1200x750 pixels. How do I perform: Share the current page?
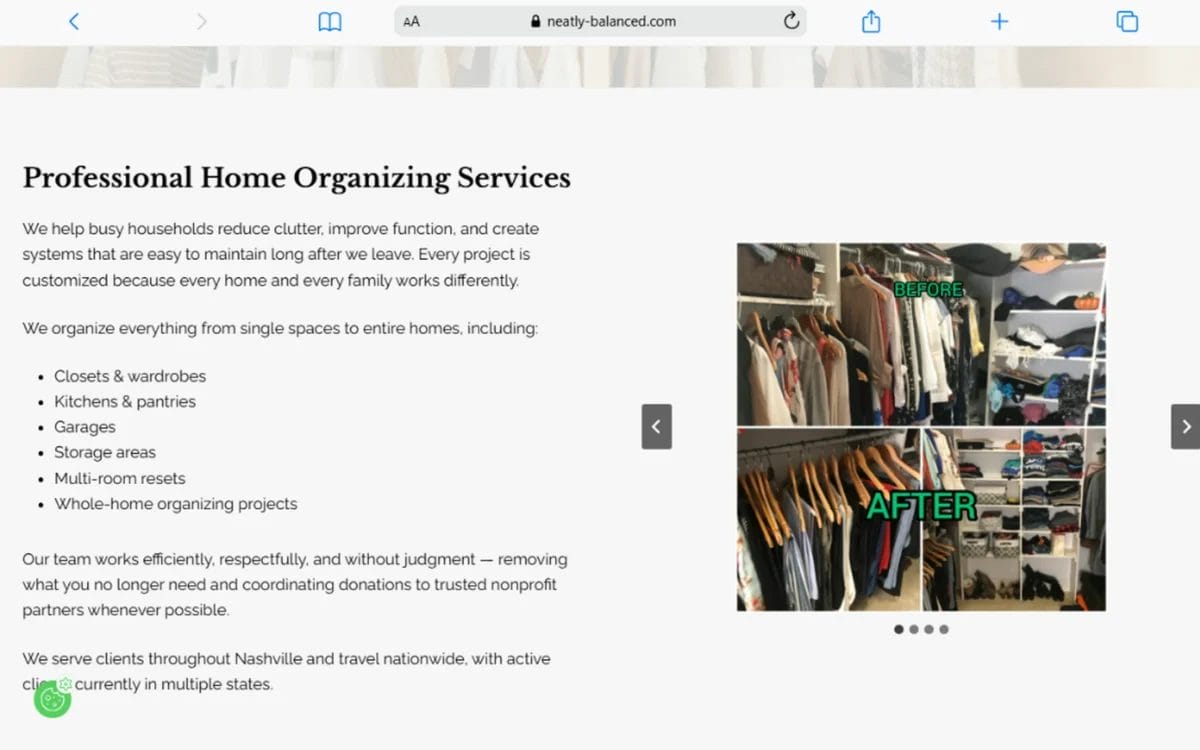click(x=870, y=20)
